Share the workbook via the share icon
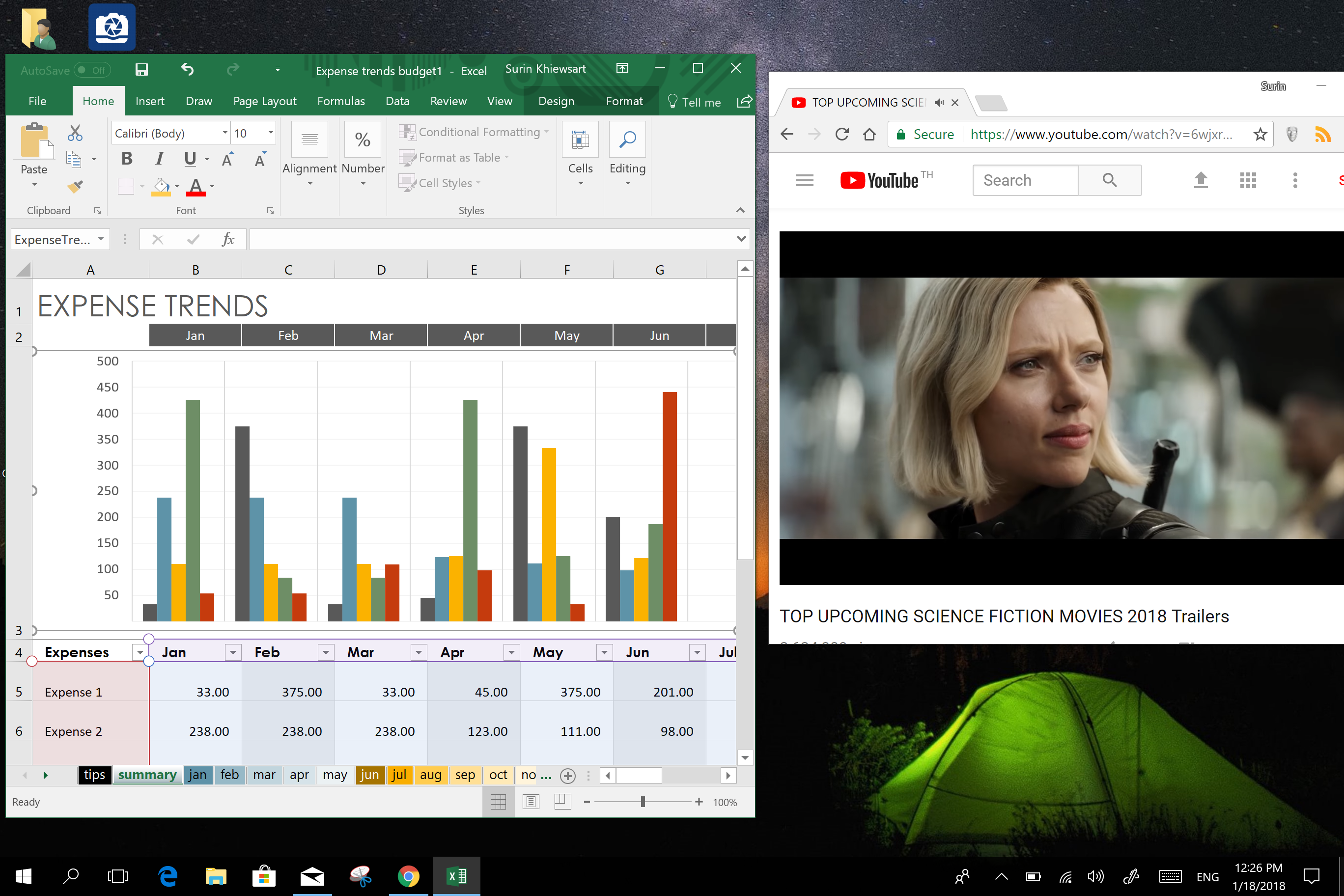 click(744, 101)
